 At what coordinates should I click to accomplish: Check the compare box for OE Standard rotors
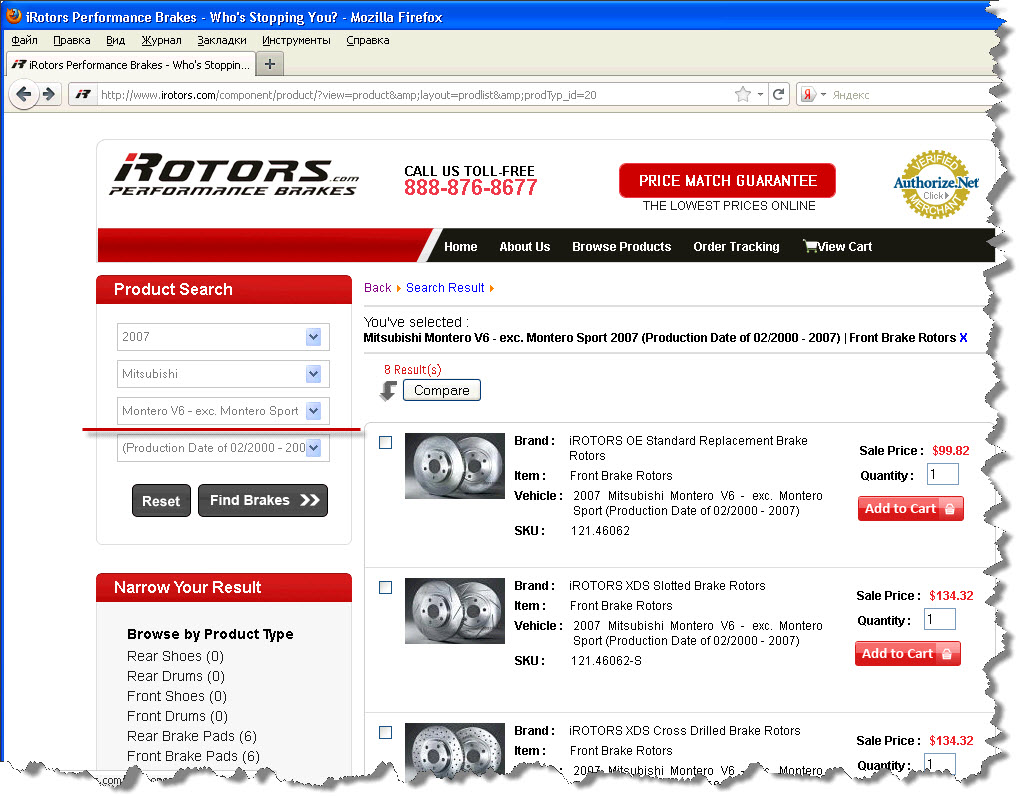386,443
